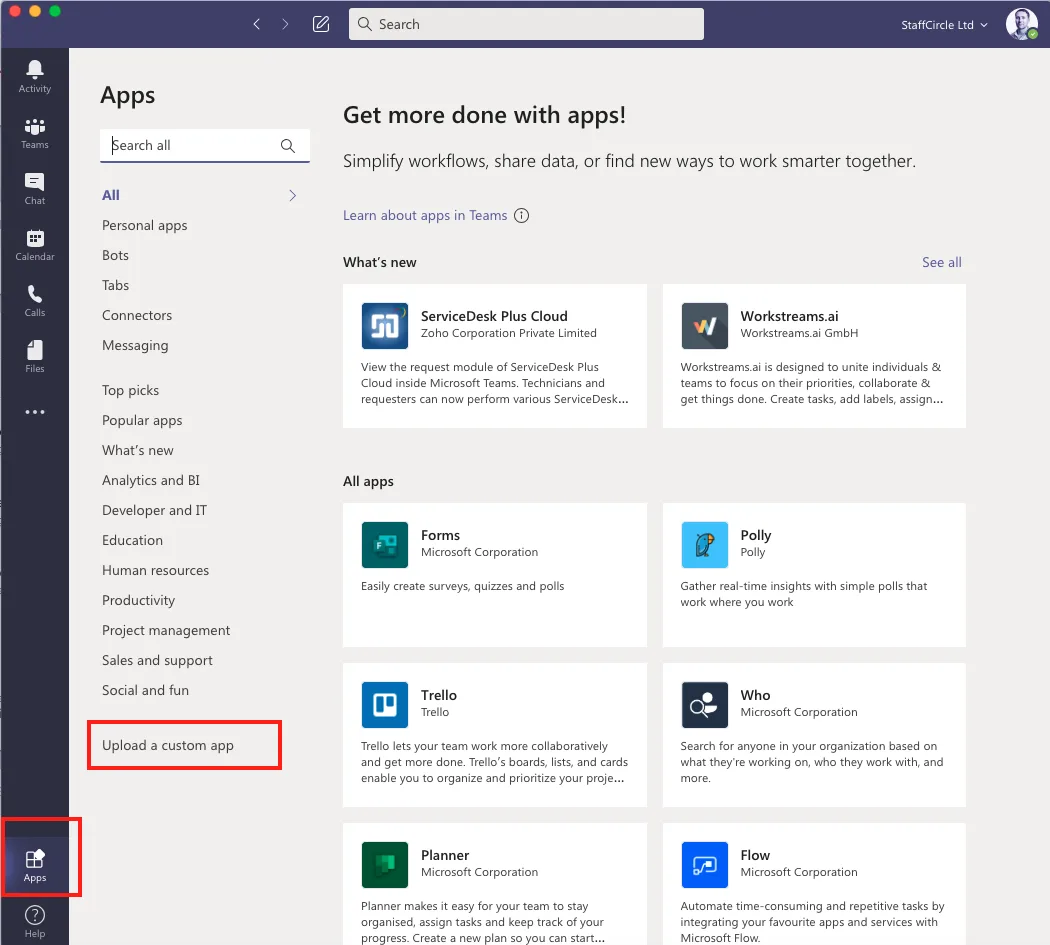Open Project management category
This screenshot has height=945, width=1050.
[166, 630]
